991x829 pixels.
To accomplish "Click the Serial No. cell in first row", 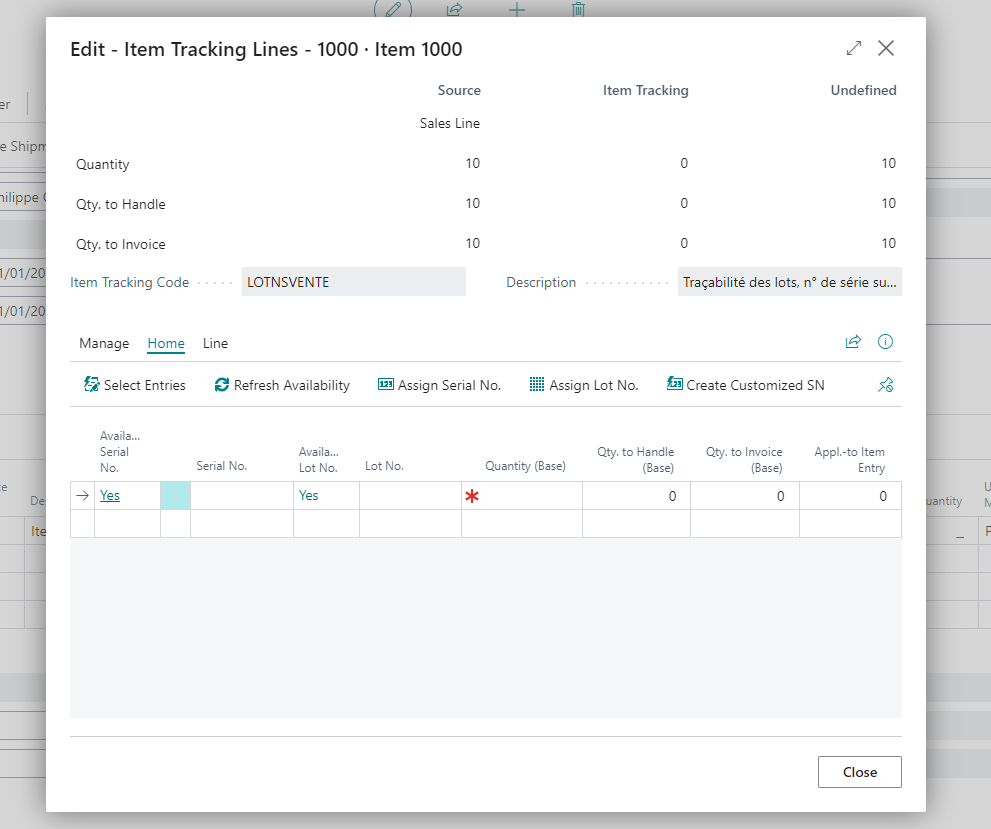I will (x=241, y=496).
